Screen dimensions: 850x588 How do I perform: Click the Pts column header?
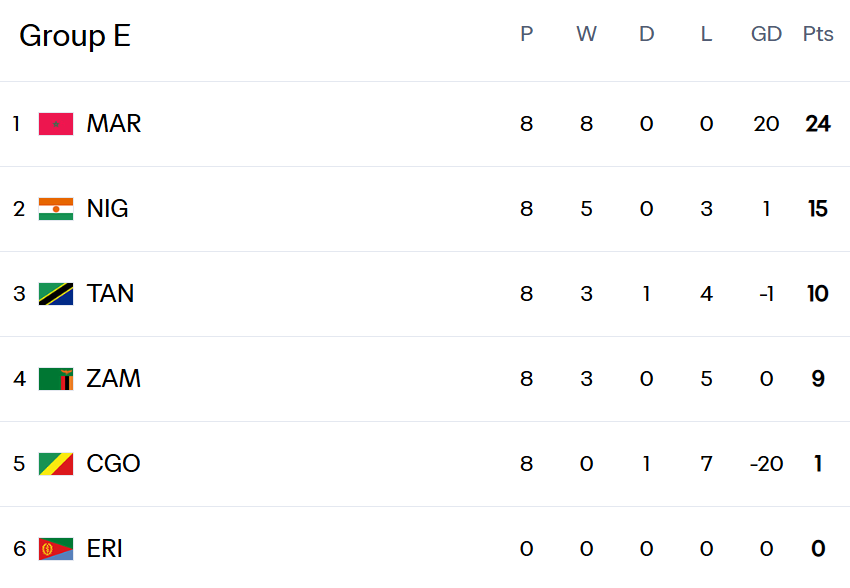click(818, 34)
